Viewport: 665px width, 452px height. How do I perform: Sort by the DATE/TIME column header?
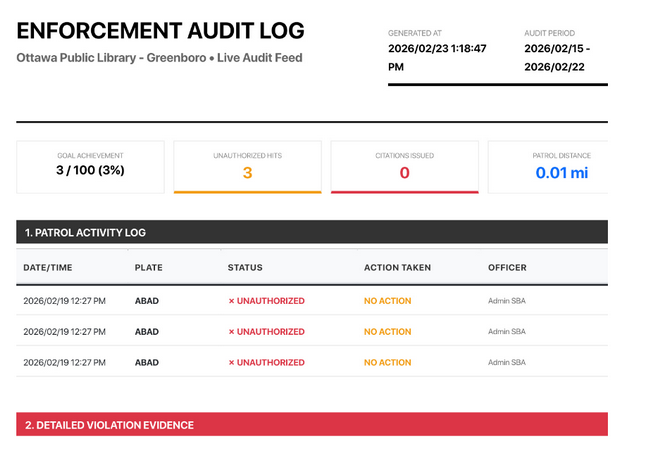coord(48,268)
